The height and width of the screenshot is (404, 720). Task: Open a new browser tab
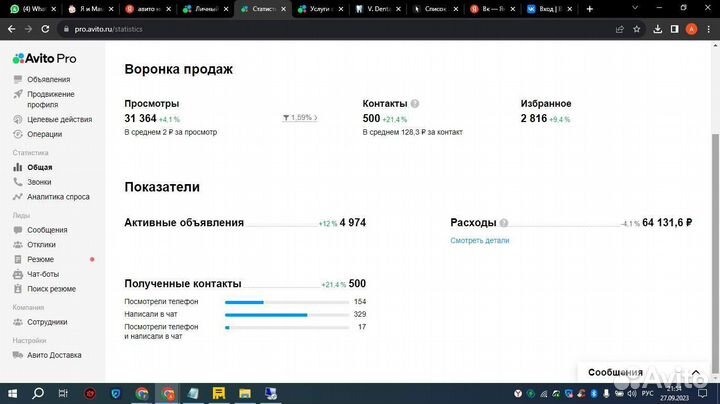[590, 9]
